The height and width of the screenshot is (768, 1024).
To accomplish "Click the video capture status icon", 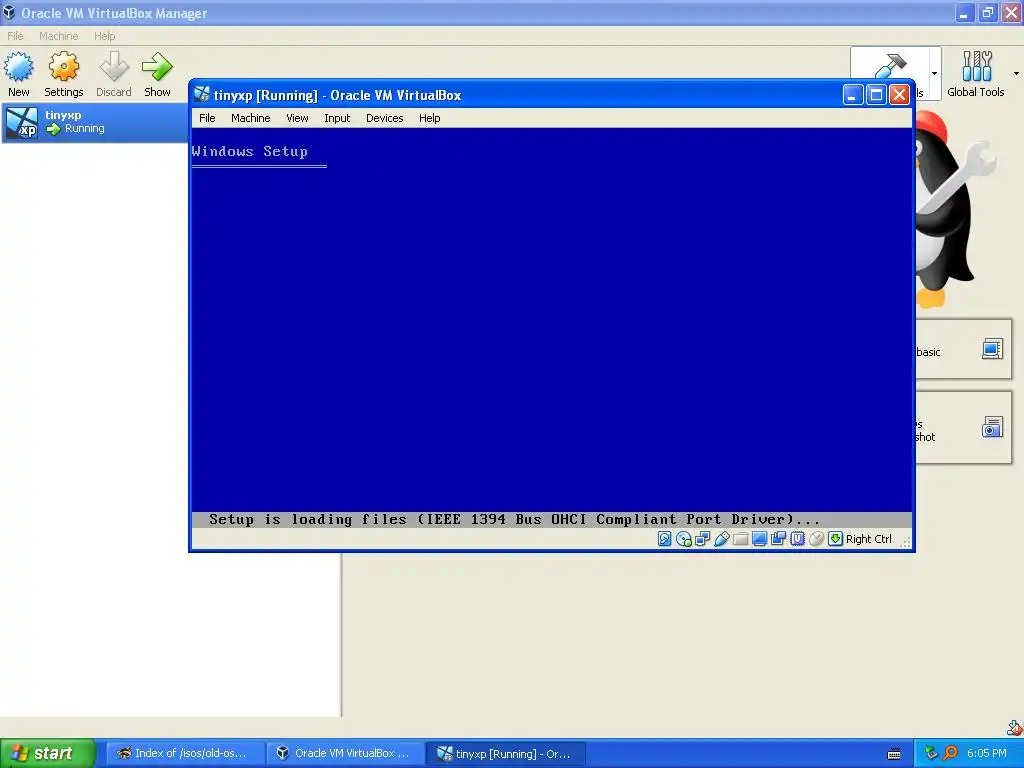I will pyautogui.click(x=778, y=539).
